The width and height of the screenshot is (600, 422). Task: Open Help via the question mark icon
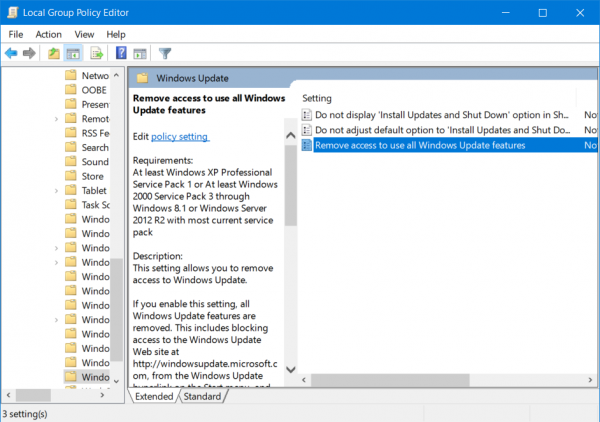pos(122,53)
